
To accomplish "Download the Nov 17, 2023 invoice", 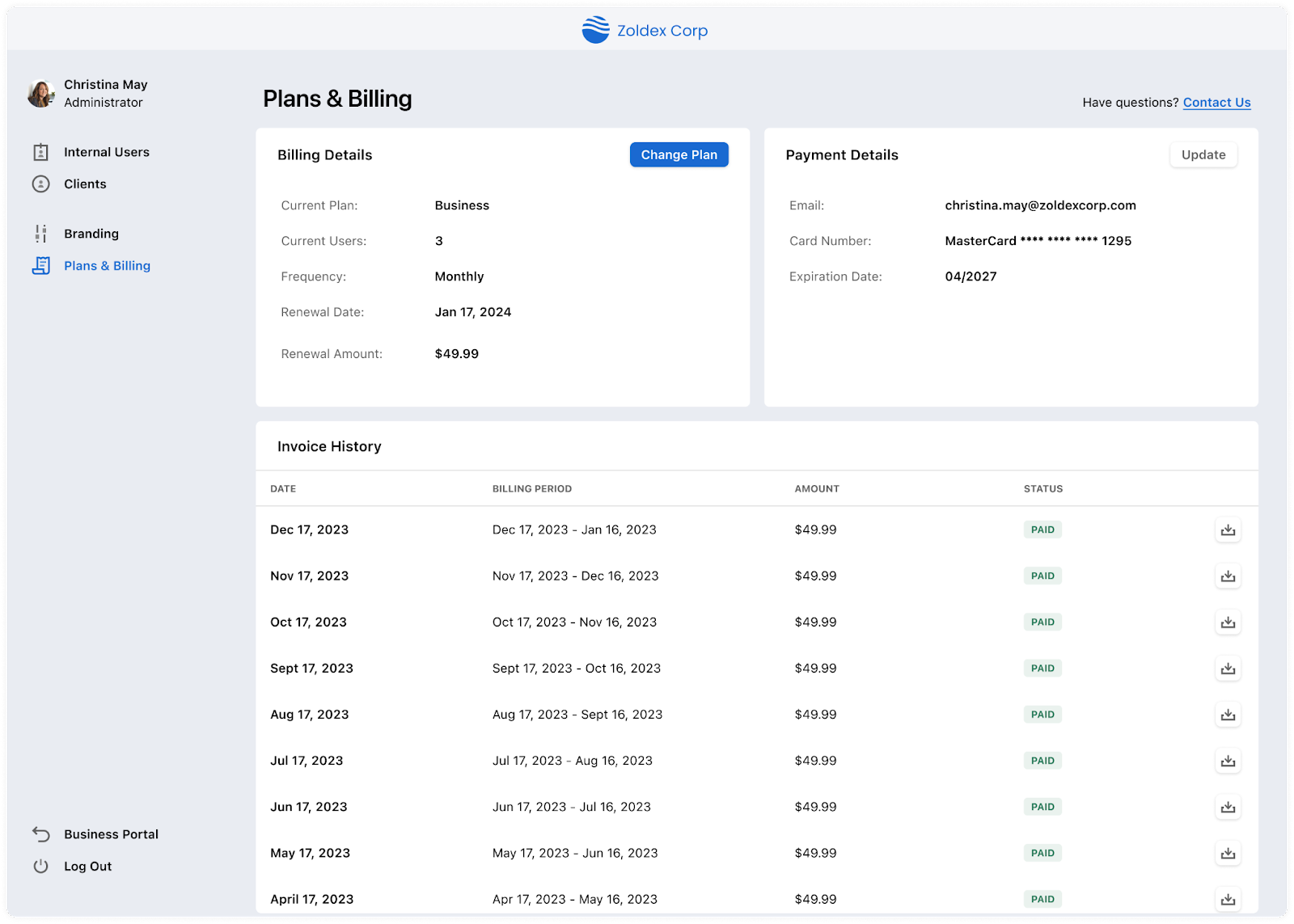I will pyautogui.click(x=1228, y=576).
